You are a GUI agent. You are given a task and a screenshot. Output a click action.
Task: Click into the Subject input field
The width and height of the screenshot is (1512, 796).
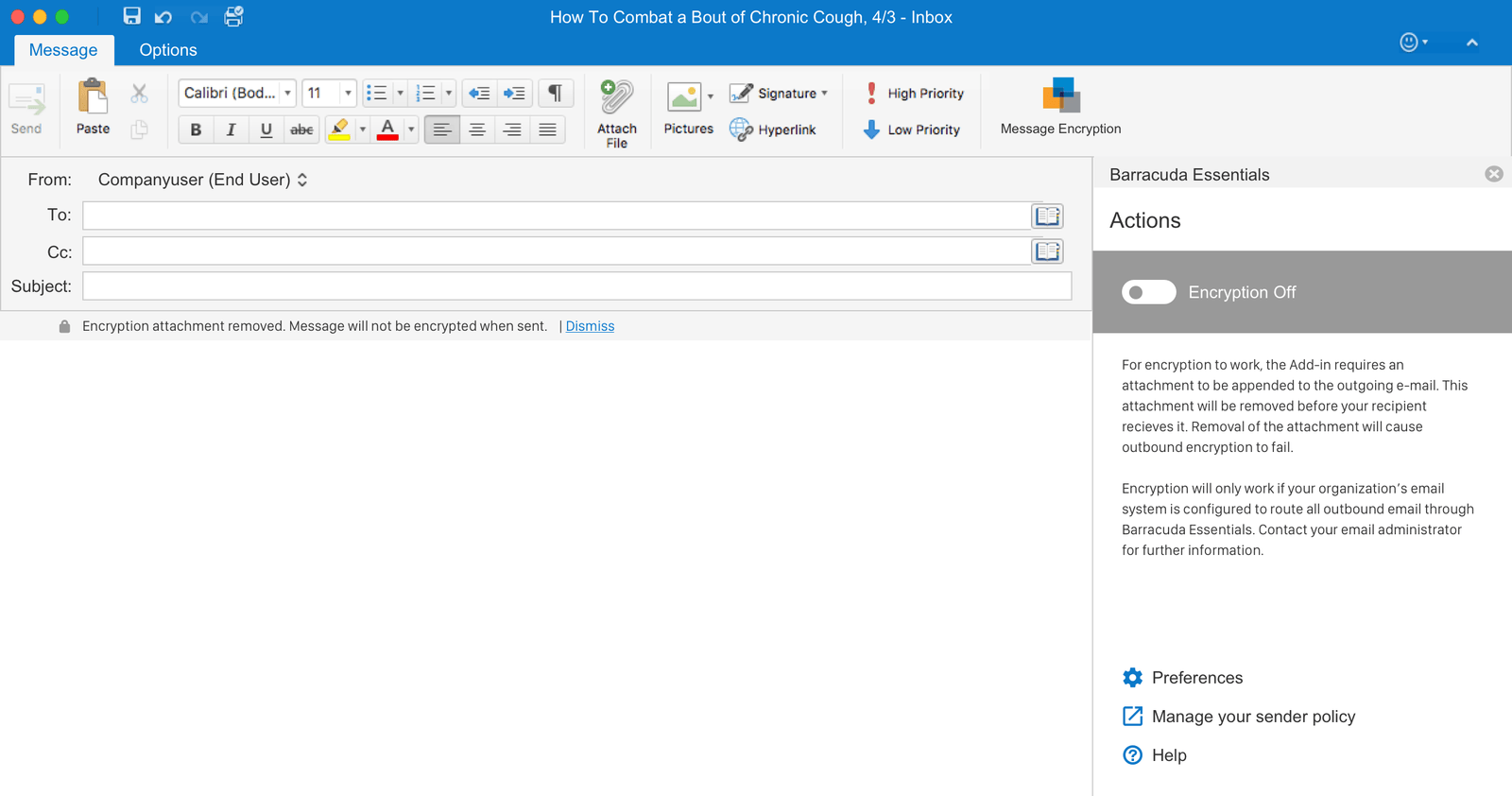pyautogui.click(x=576, y=286)
